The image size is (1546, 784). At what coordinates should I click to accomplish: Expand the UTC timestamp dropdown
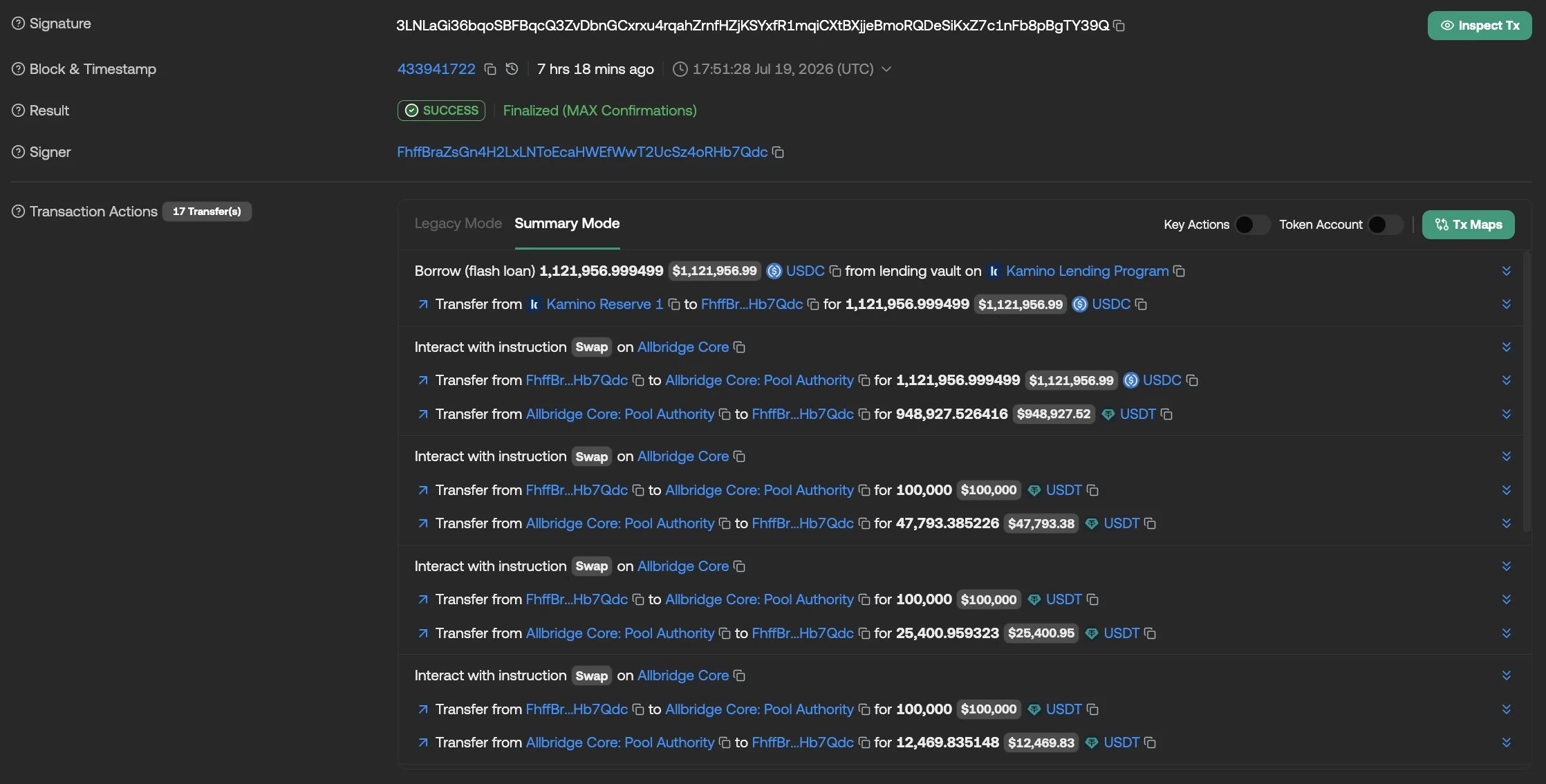[886, 69]
